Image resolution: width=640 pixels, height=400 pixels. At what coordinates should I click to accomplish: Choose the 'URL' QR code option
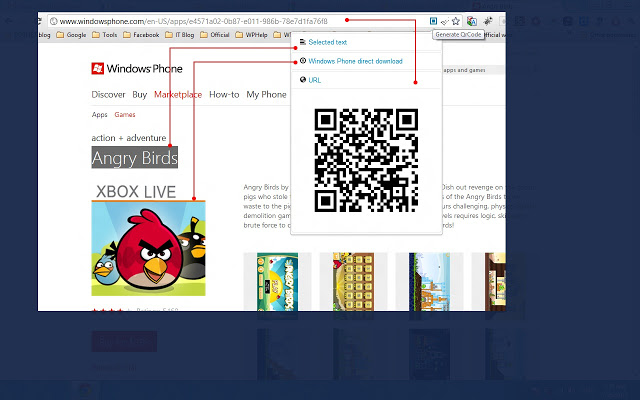[315, 80]
